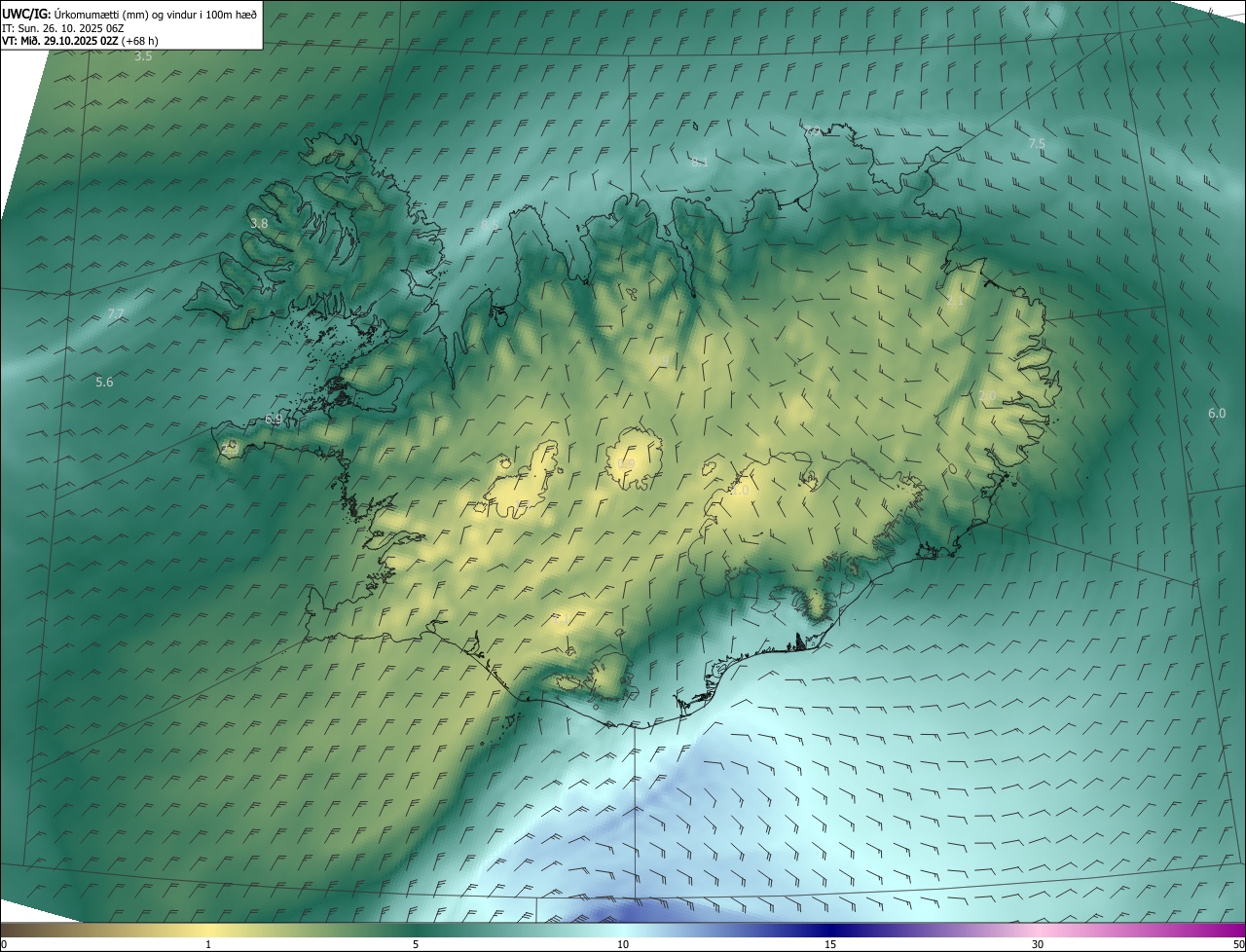Click the title "Úrkomumætti (mm) og vindur i 100m hæð"
Screen dimensions: 1246x952
156,14
